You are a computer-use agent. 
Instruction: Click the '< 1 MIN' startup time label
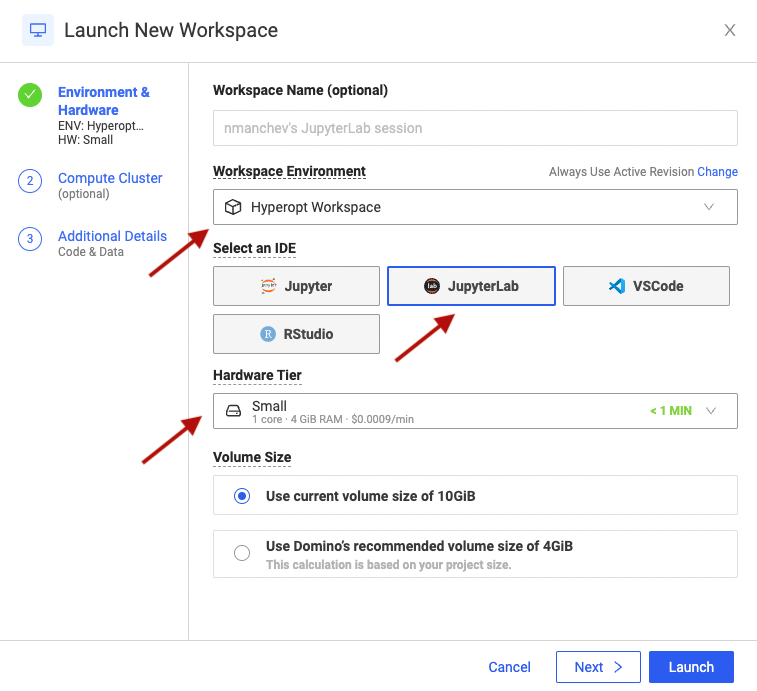671,411
